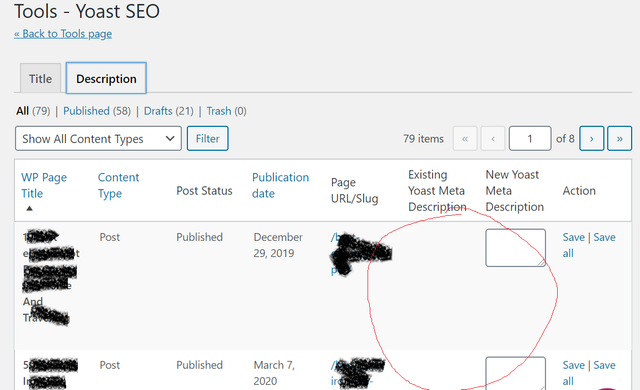Image resolution: width=640 pixels, height=390 pixels.
Task: Click 'Published' status in December 29 row
Action: tap(200, 237)
